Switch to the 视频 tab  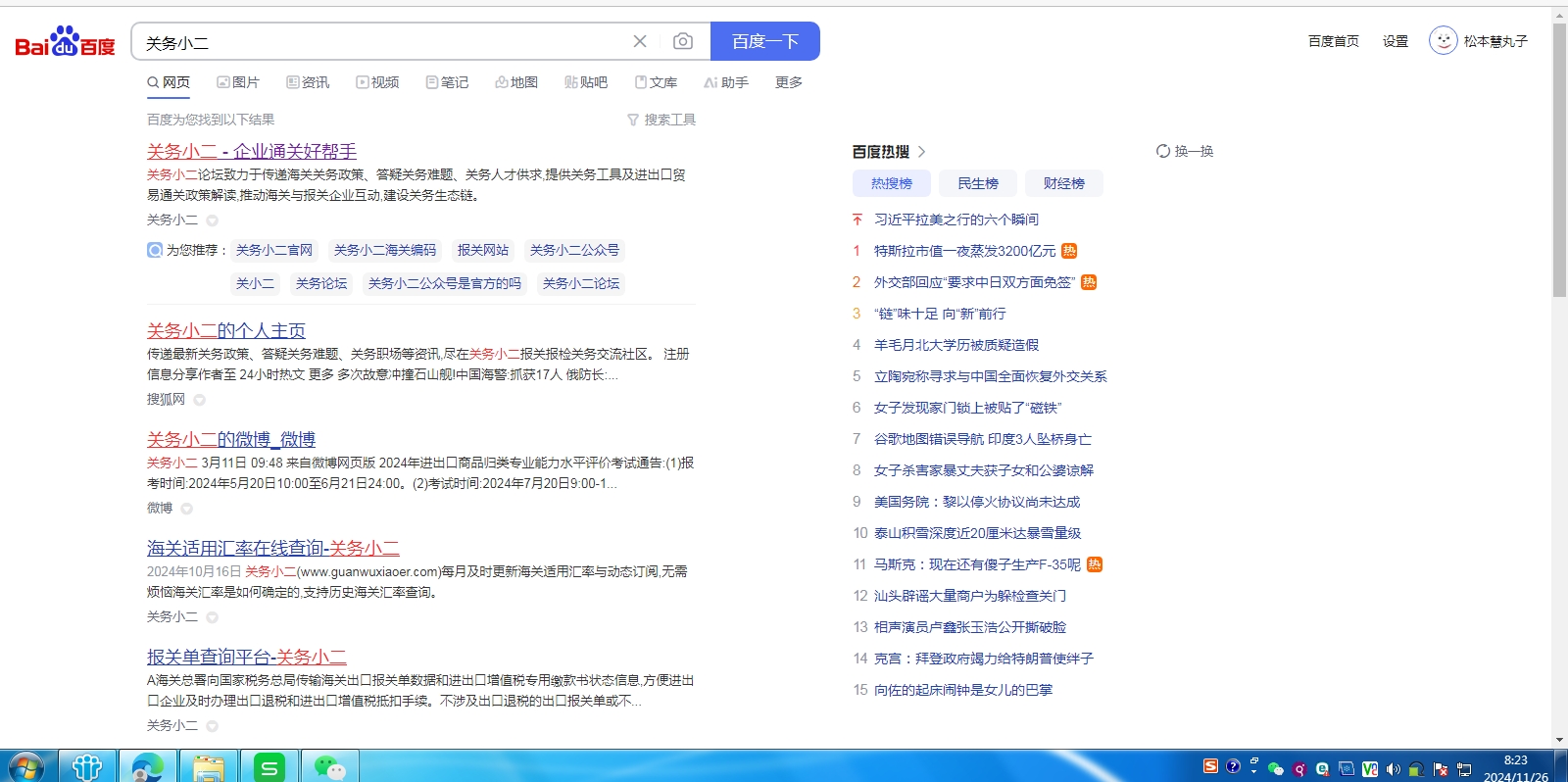[x=377, y=82]
